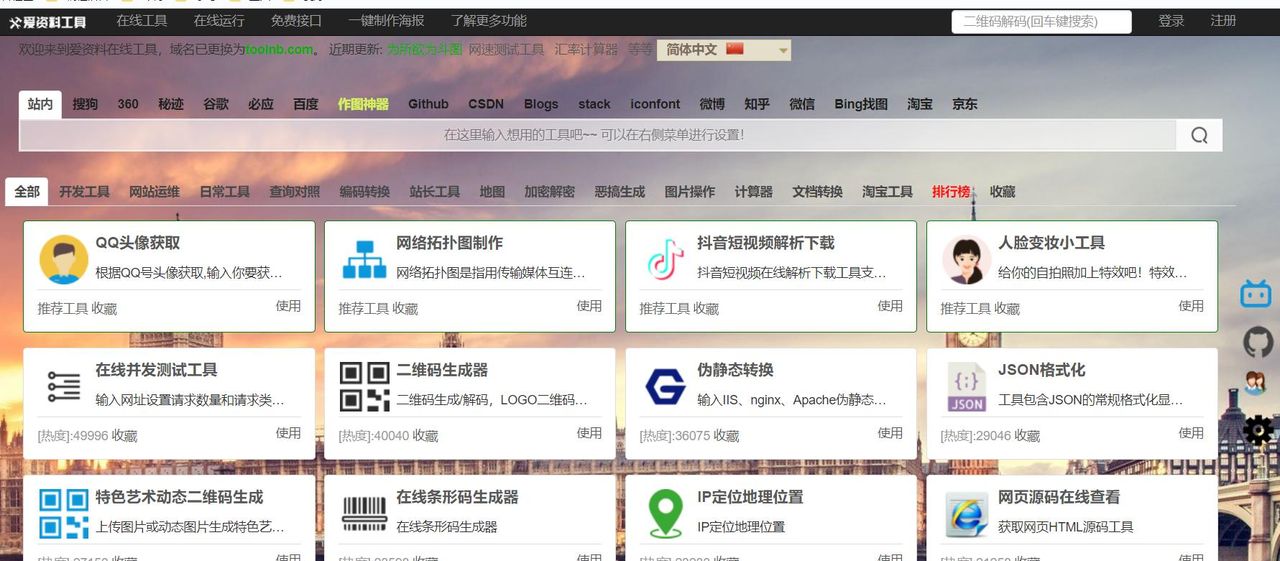Switch to the 开发工具 category tab
Screen dimensions: 1280x561
pyautogui.click(x=84, y=192)
